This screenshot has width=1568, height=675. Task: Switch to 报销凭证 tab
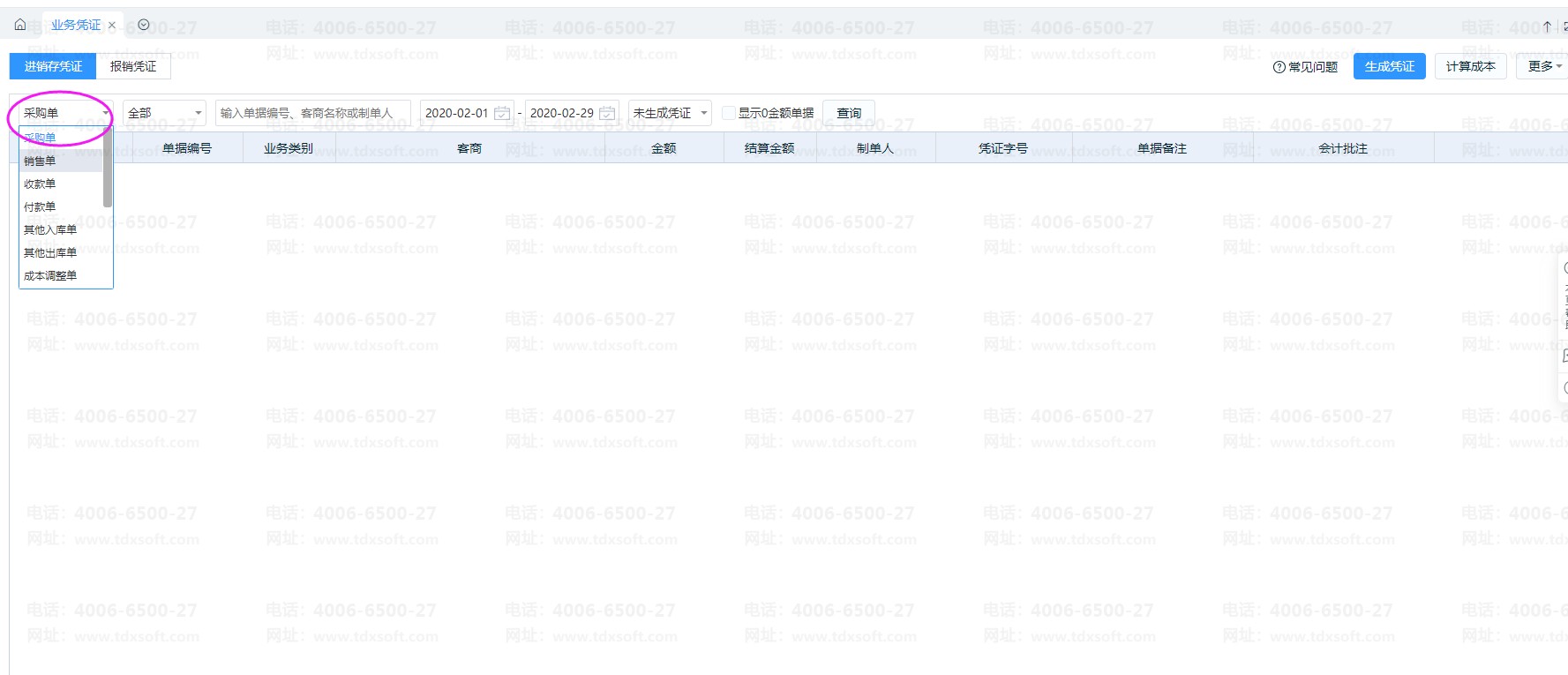[133, 67]
